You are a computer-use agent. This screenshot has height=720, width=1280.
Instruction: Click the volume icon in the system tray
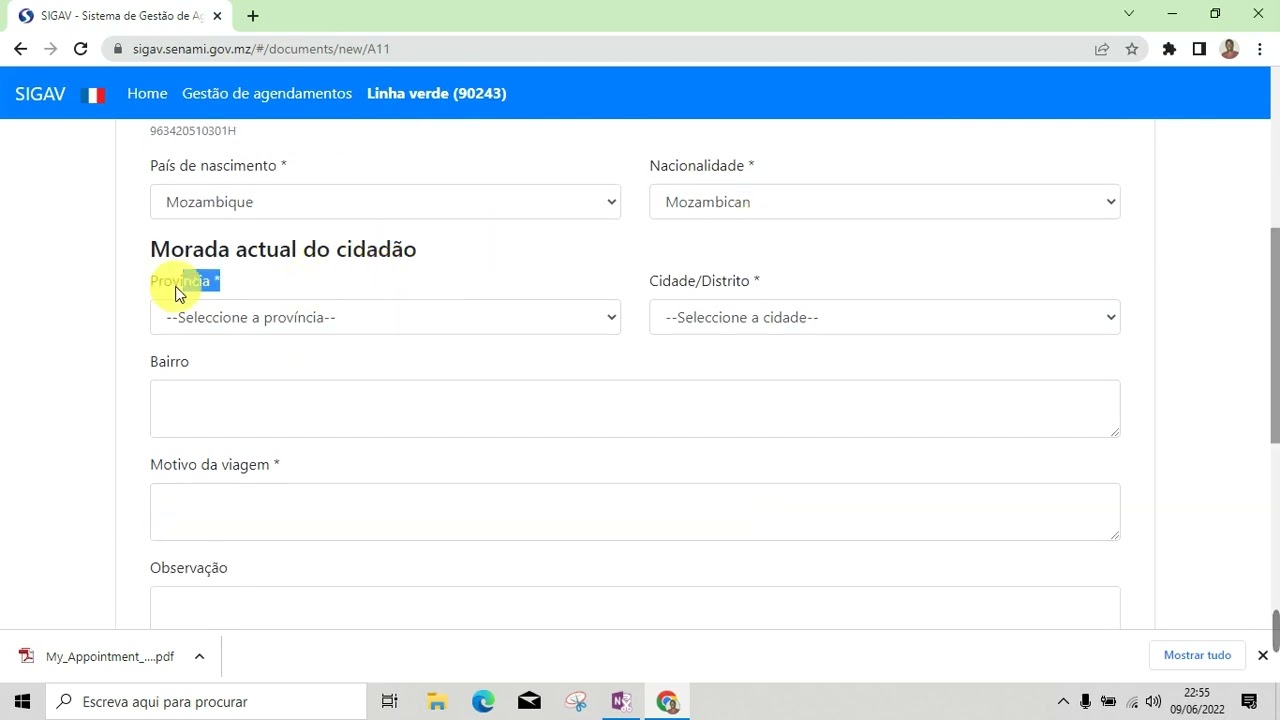[1153, 702]
